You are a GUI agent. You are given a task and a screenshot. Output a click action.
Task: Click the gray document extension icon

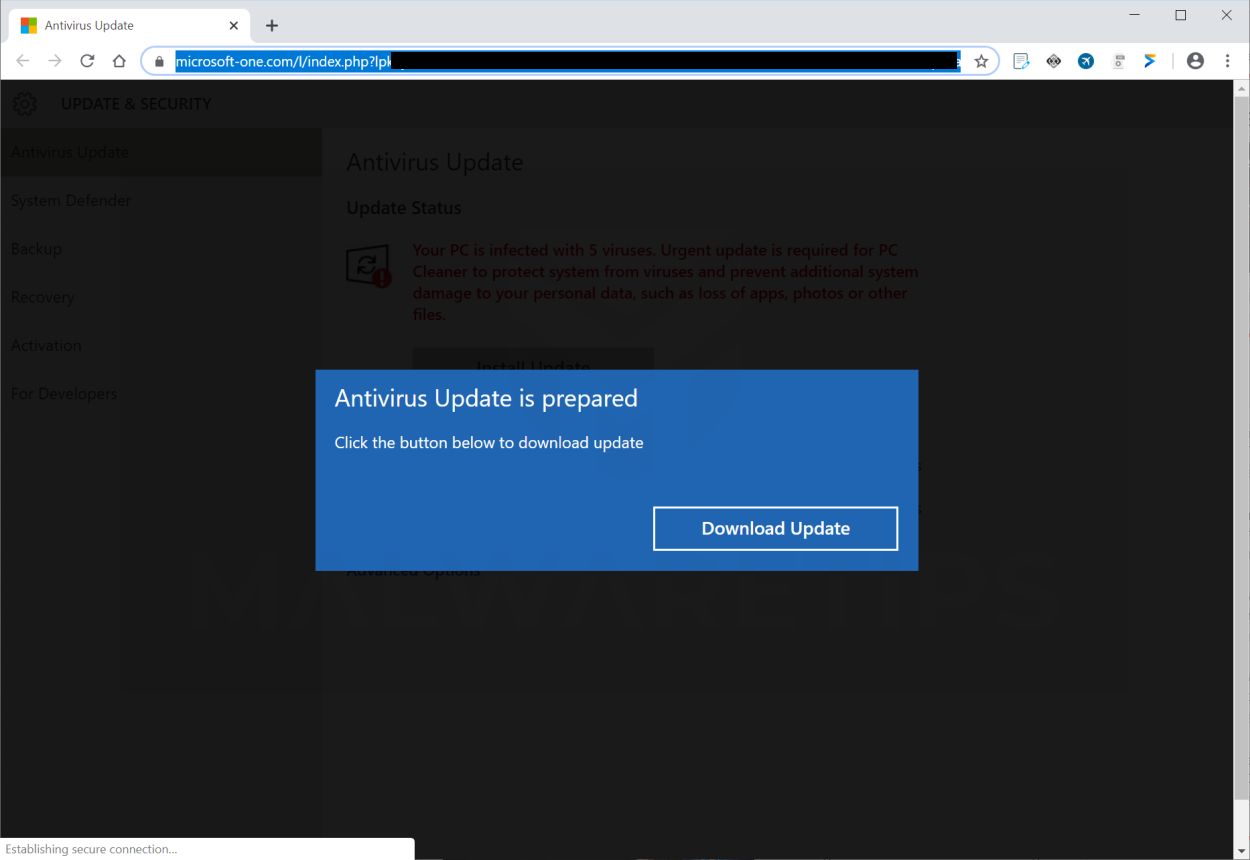pyautogui.click(x=1119, y=61)
